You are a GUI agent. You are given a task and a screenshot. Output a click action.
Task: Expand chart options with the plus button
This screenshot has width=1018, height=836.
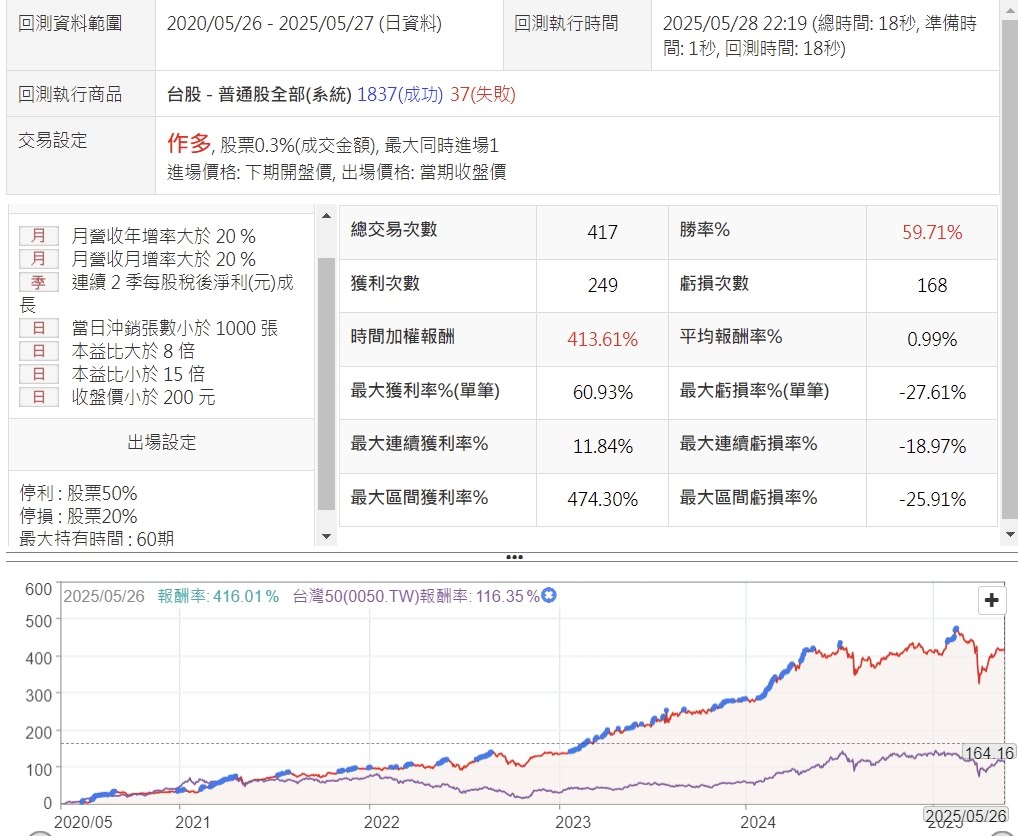[992, 600]
